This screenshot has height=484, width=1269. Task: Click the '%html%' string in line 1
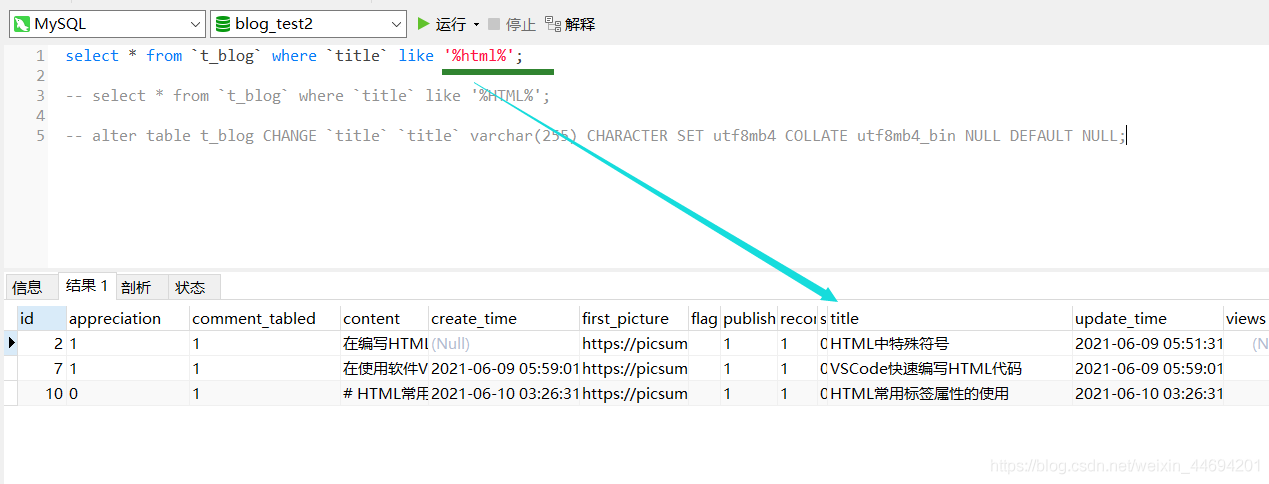[x=479, y=56]
